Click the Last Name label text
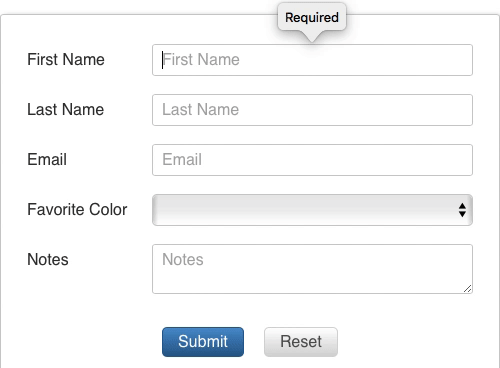The height and width of the screenshot is (368, 500). [65, 110]
